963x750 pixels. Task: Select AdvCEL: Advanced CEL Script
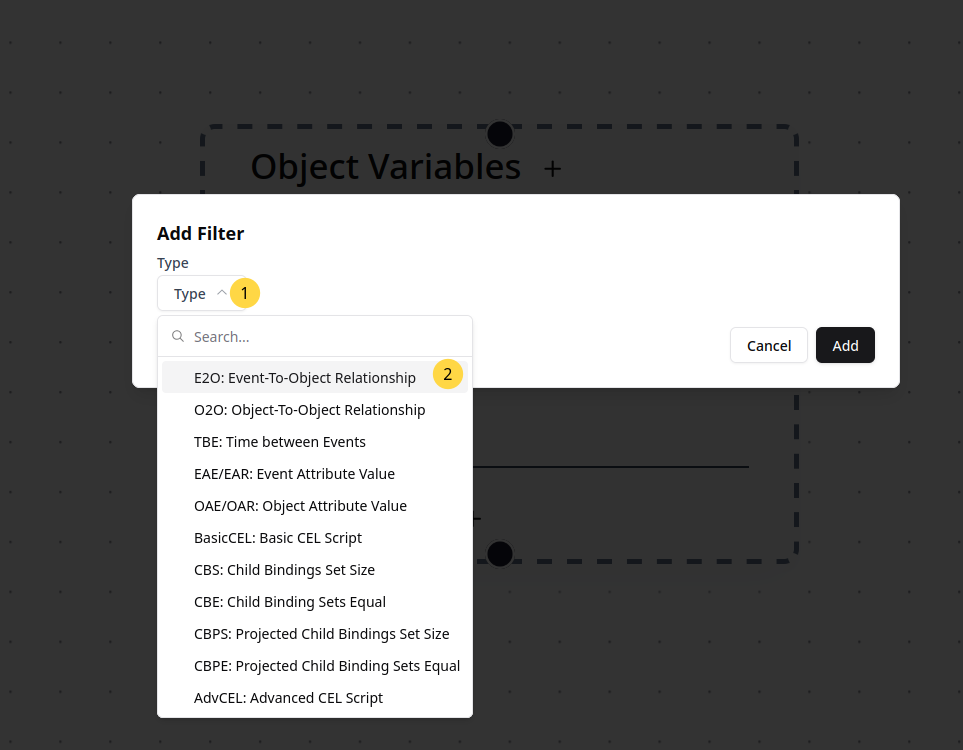pos(314,697)
